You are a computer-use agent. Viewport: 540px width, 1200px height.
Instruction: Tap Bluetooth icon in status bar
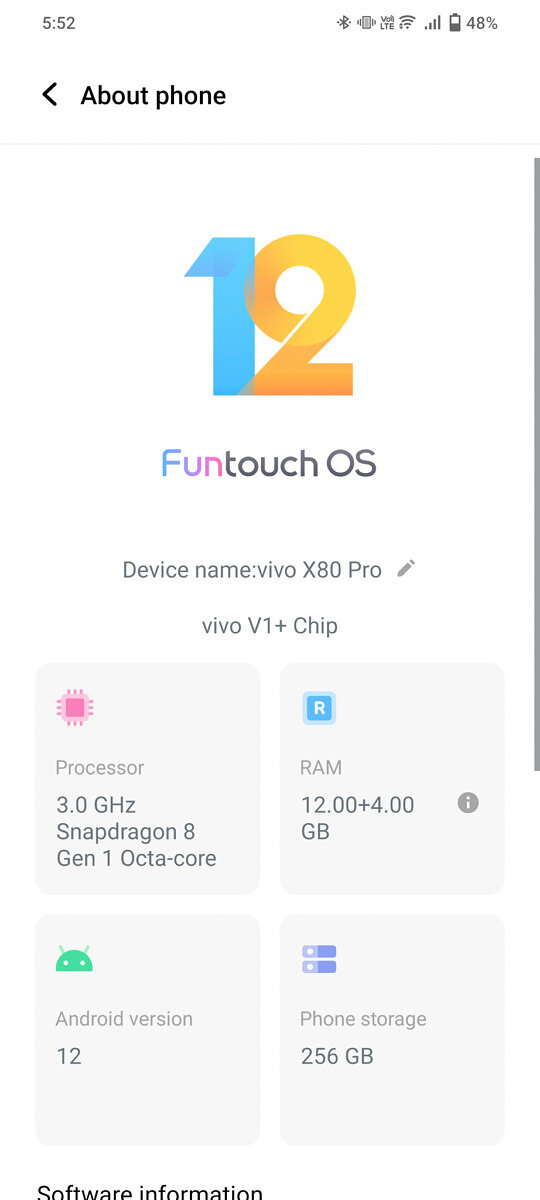coord(344,23)
